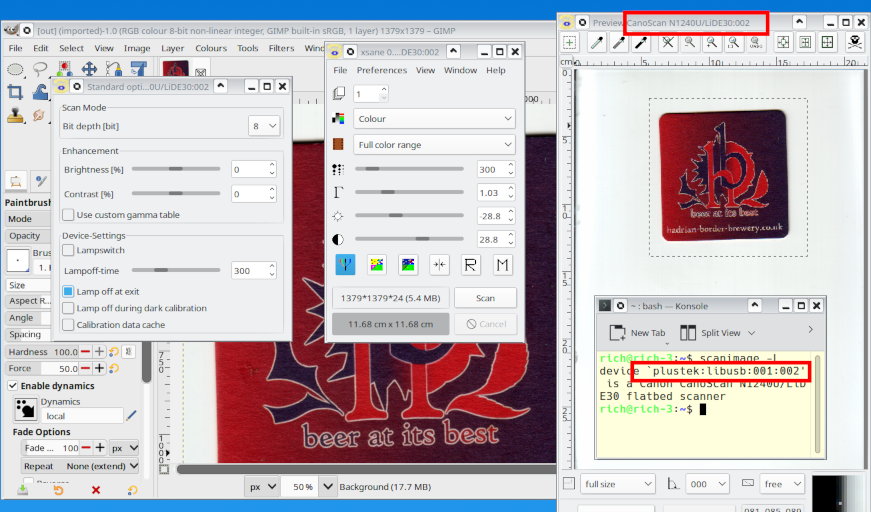Screen dimensions: 871x512
Task: Click the 11.68 cm x 11.68 cm size button
Action: [391, 324]
